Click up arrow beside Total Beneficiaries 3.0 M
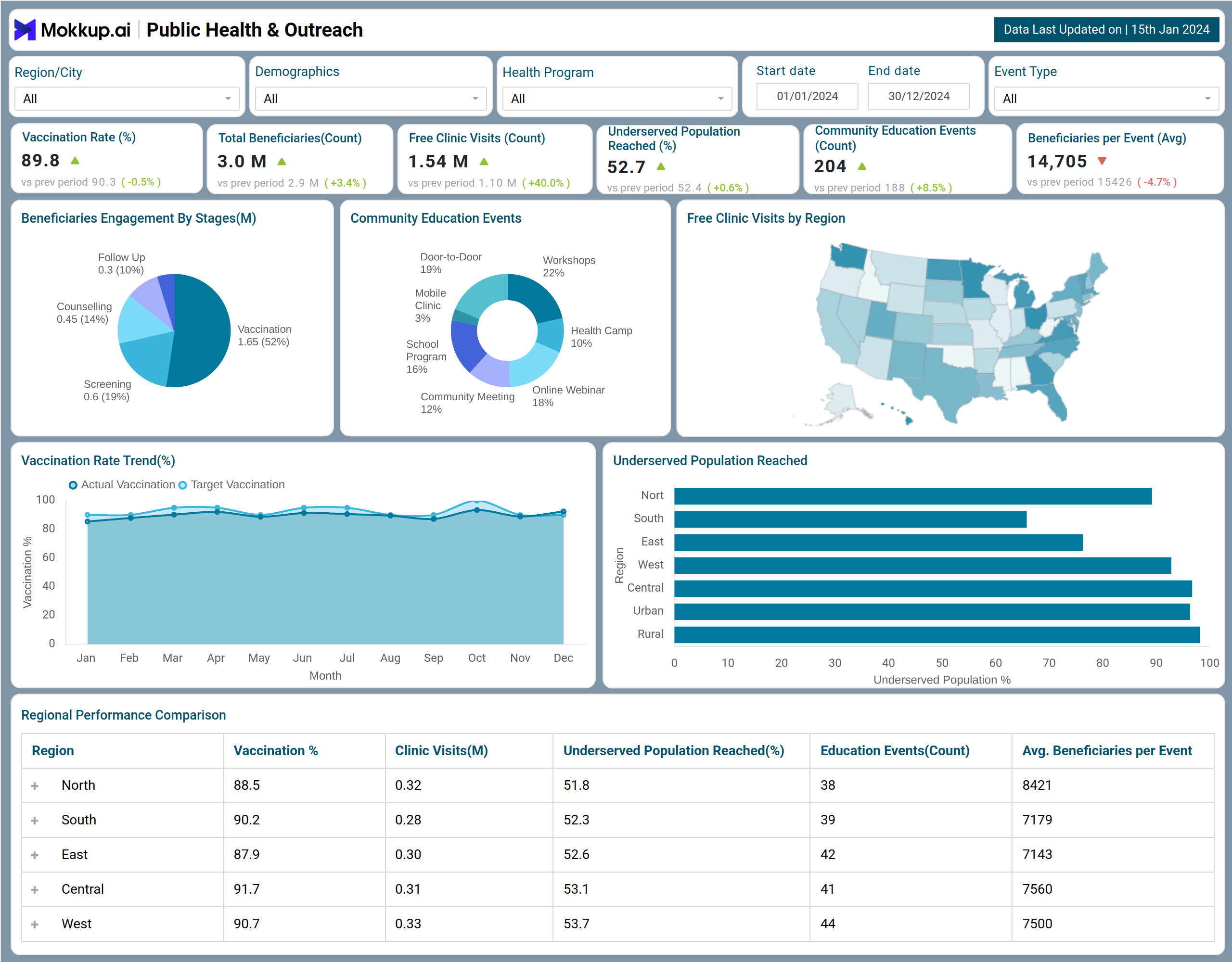This screenshot has width=1232, height=962. [x=282, y=162]
